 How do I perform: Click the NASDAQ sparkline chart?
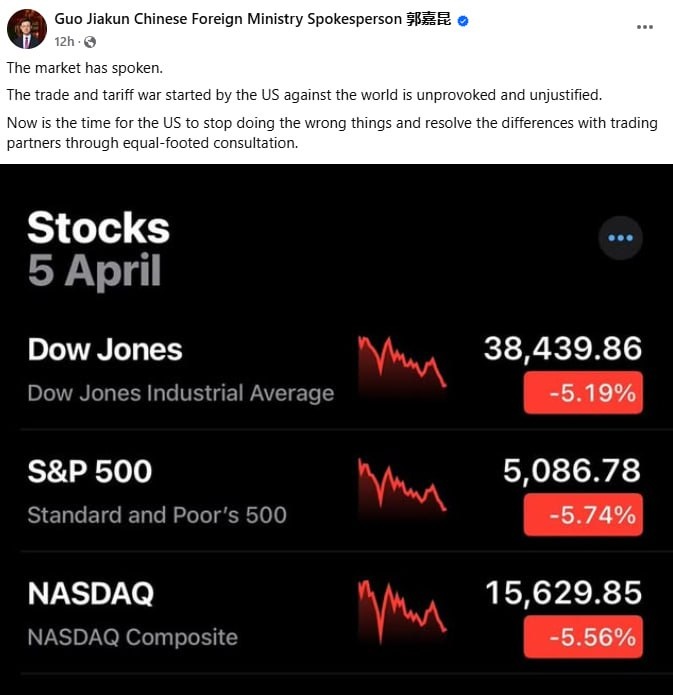(x=402, y=607)
